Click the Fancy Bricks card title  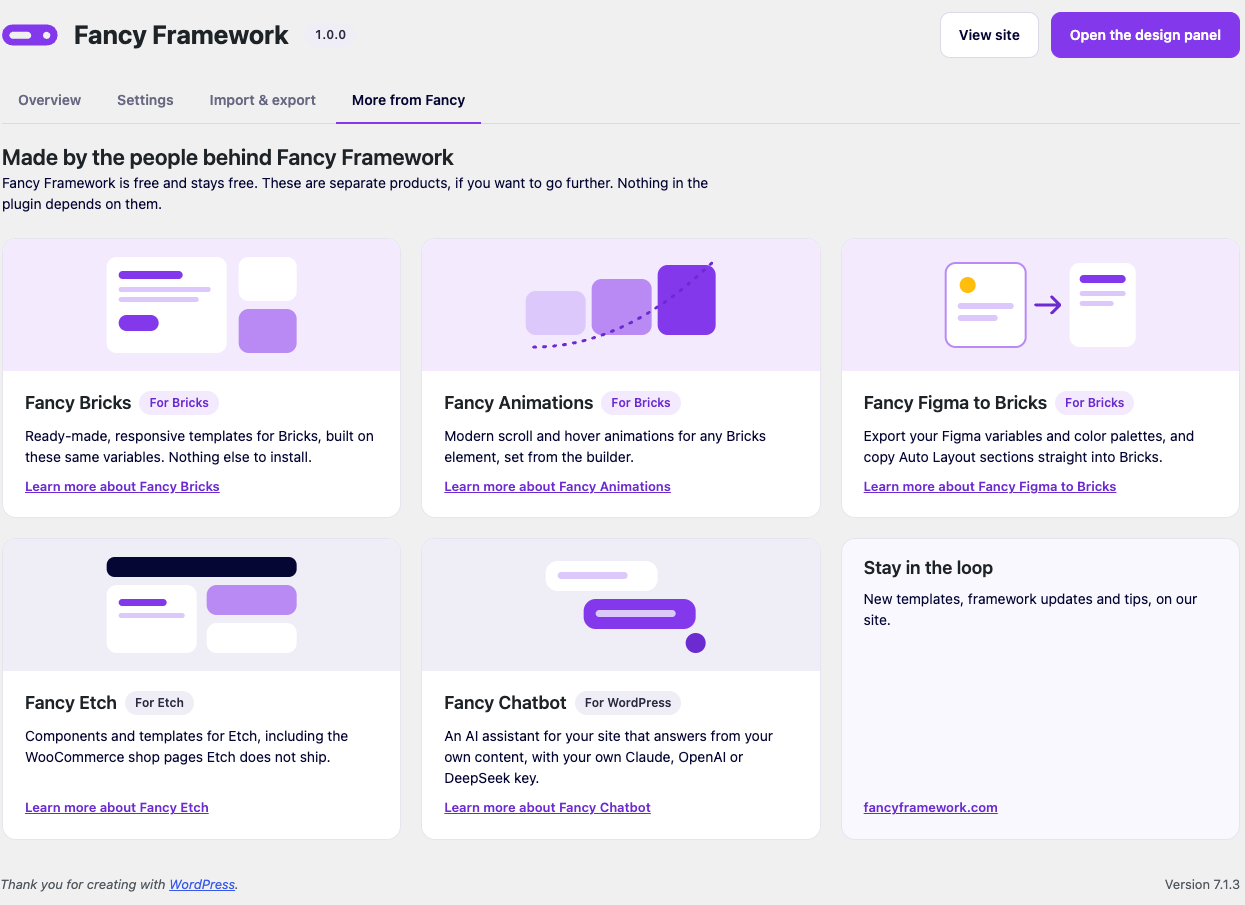tap(78, 403)
